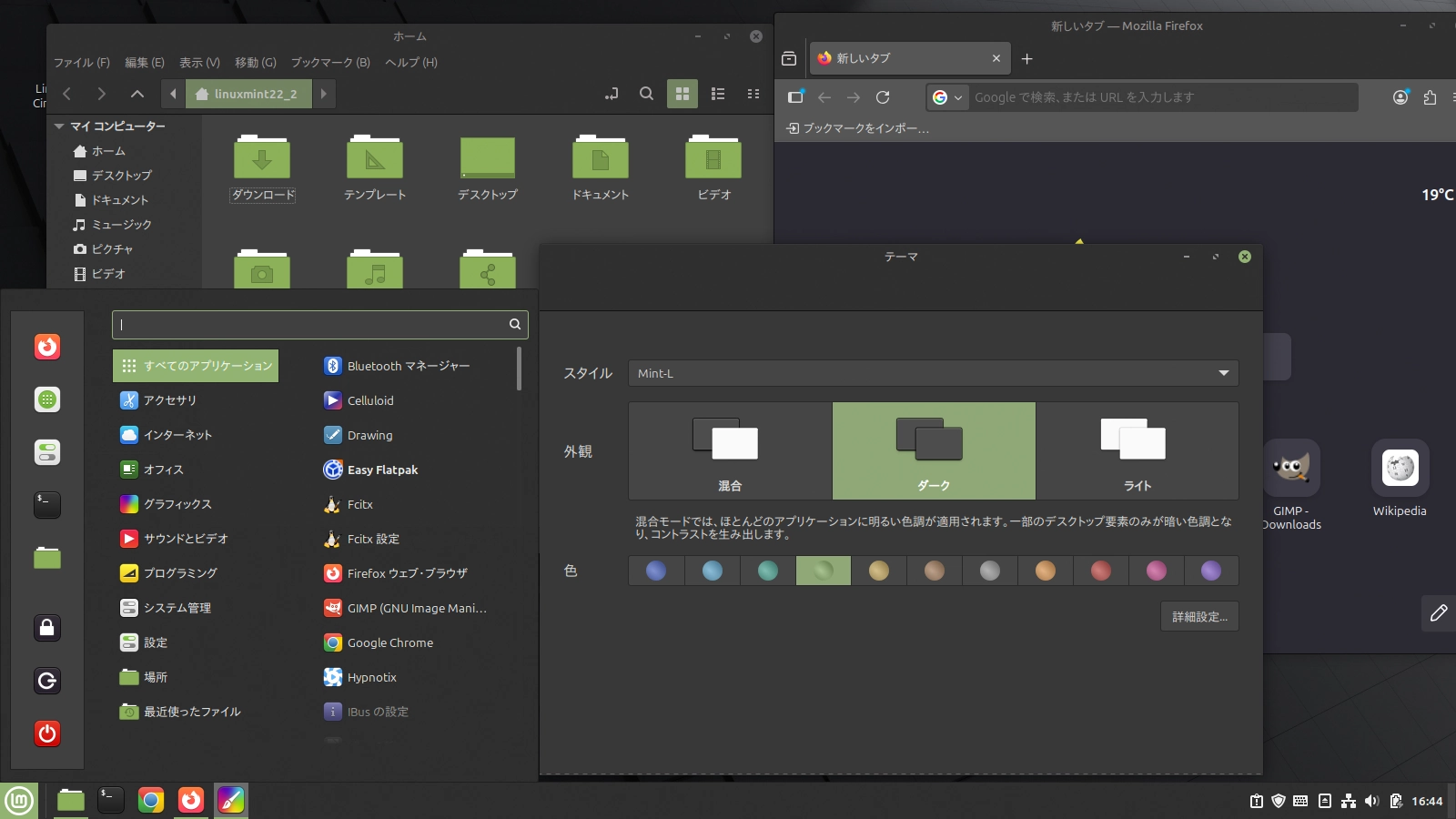1456x819 pixels.
Task: Select すべてのアプリケーション category
Action: 196,366
